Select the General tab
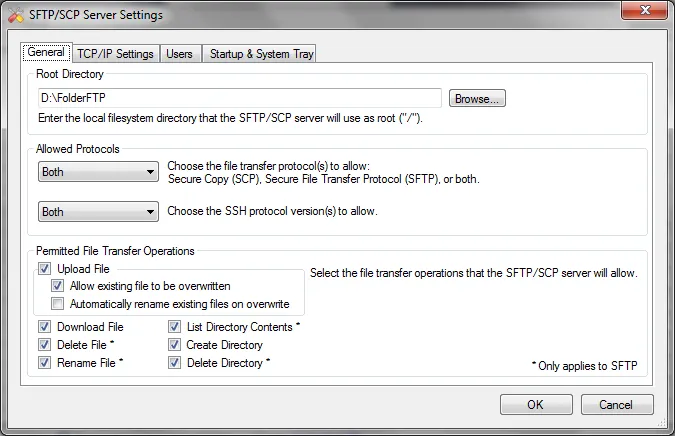Viewport: 675px width, 436px height. [46, 53]
